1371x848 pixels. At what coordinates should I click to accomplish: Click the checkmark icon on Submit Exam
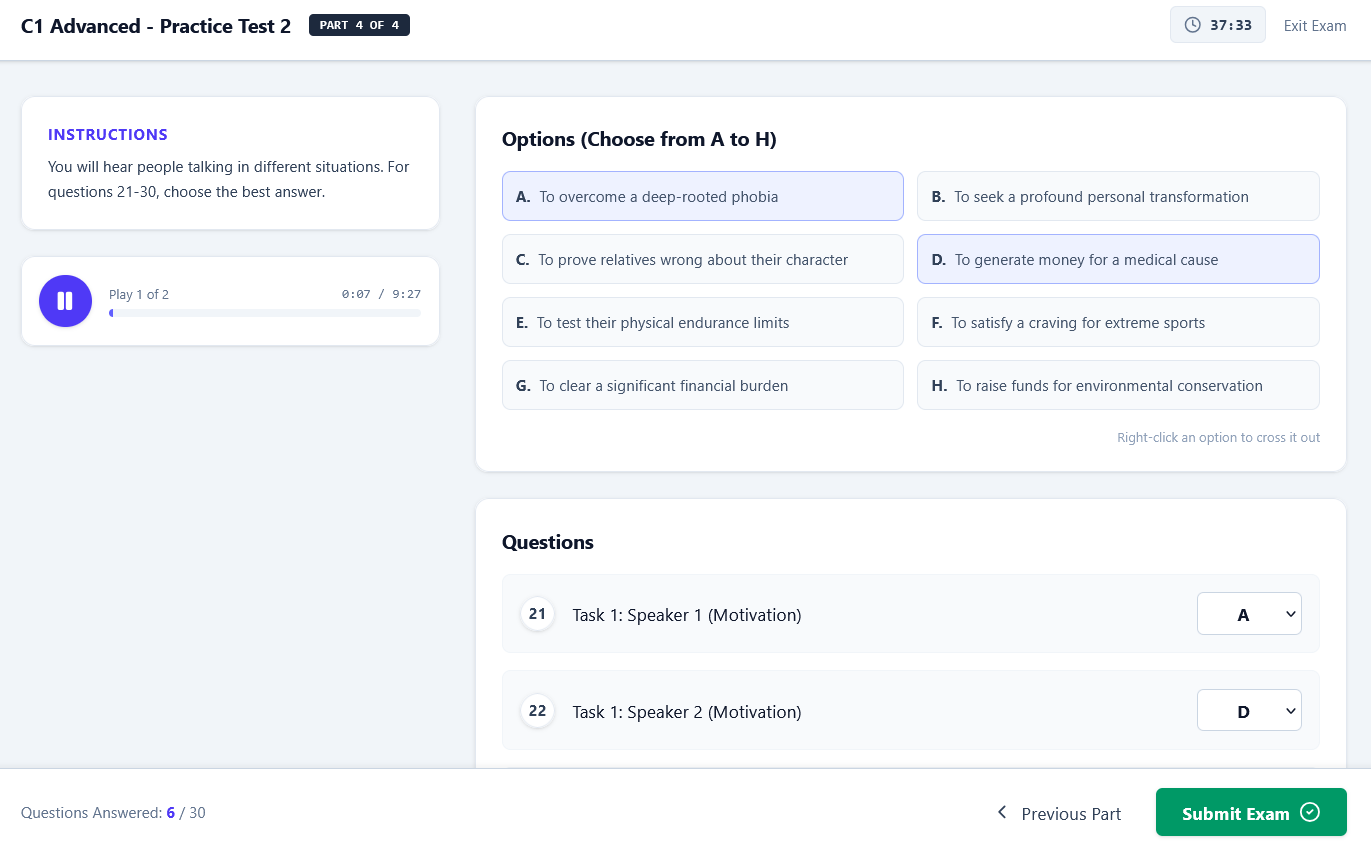(x=1310, y=812)
